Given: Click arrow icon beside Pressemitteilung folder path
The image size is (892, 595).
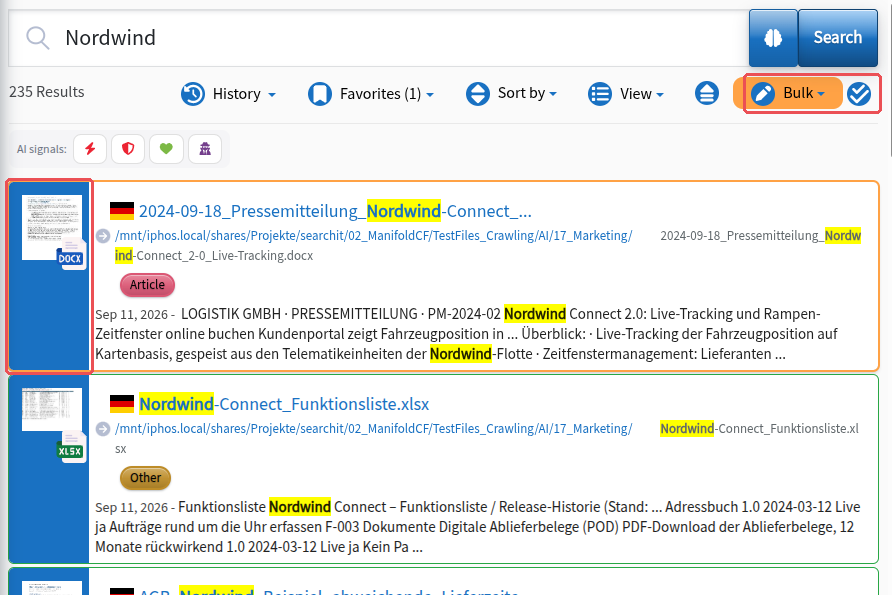Looking at the screenshot, I should coord(103,235).
